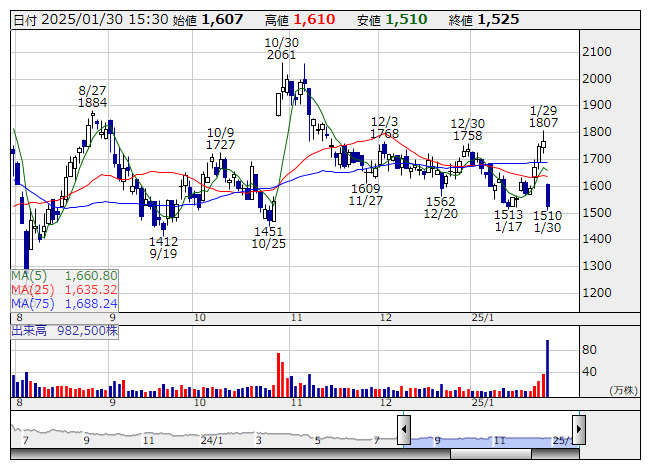This screenshot has height=470, width=653.
Task: Click the 80 volume axis label
Action: click(x=589, y=350)
